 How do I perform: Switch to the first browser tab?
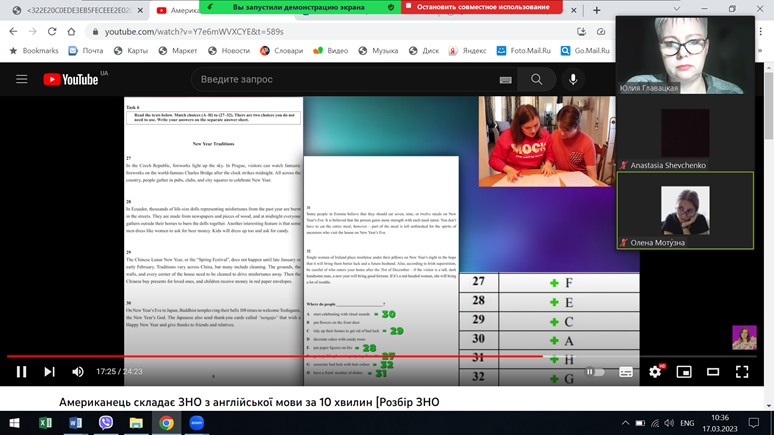tap(72, 10)
